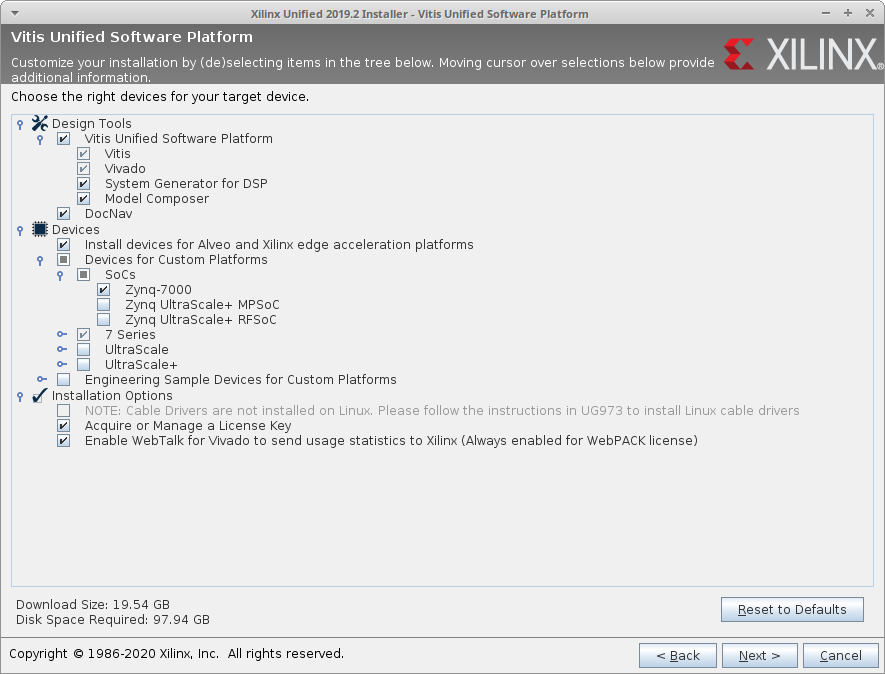Screen dimensions: 885x674
Task: Select System Generator for DSP label
Action: coord(186,183)
